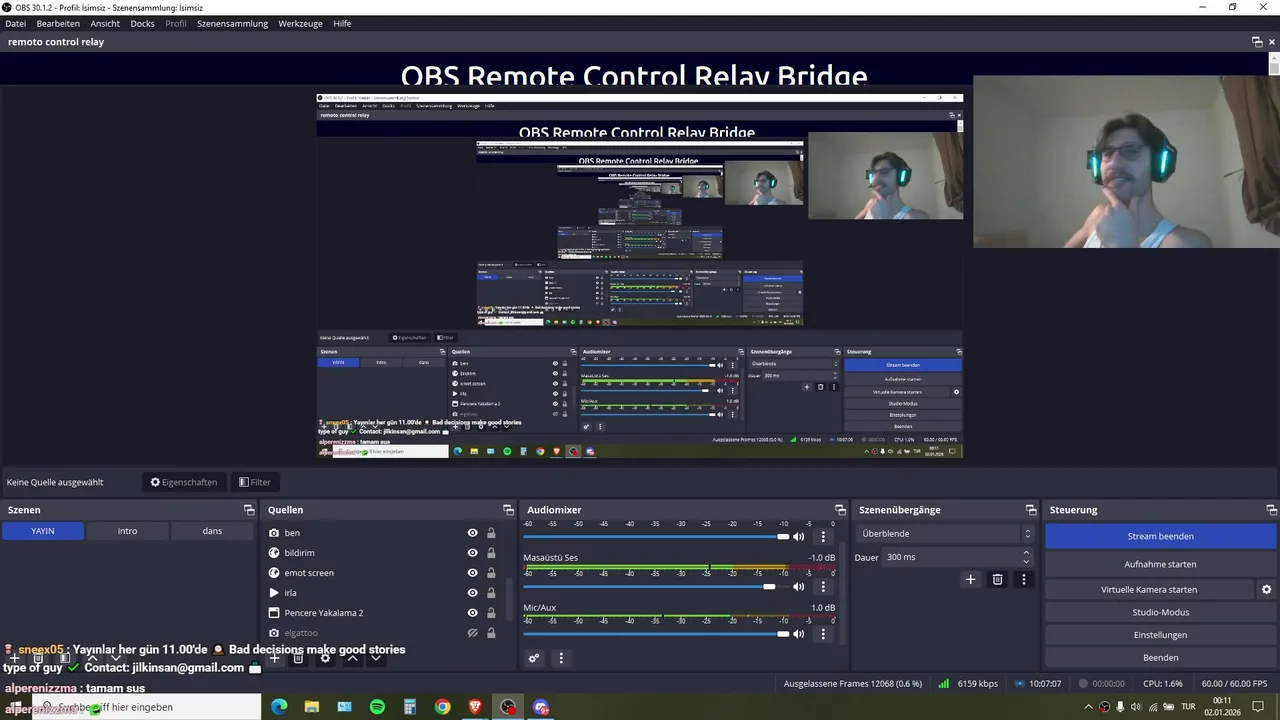Image resolution: width=1280 pixels, height=720 pixels.
Task: Pop out the Szenenübergänge dock
Action: tap(1030, 510)
